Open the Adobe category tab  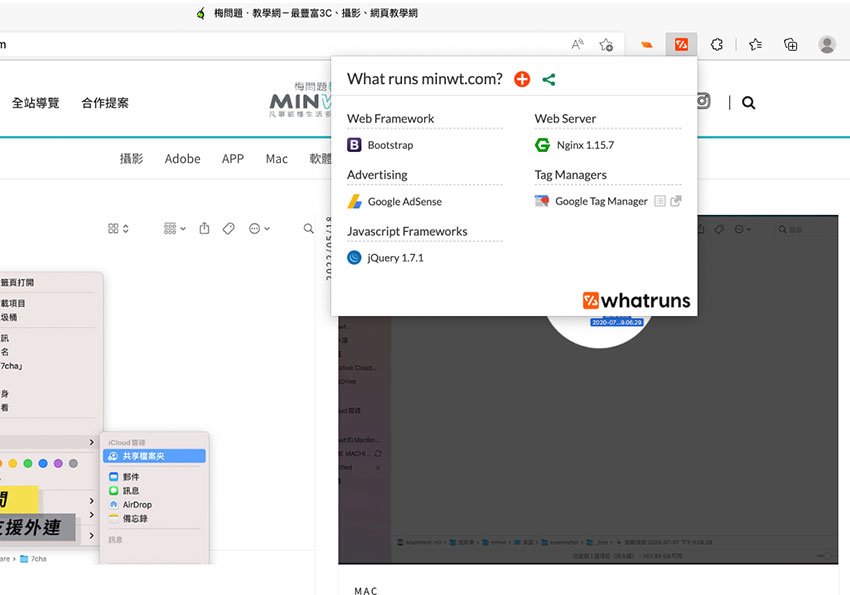(x=183, y=159)
